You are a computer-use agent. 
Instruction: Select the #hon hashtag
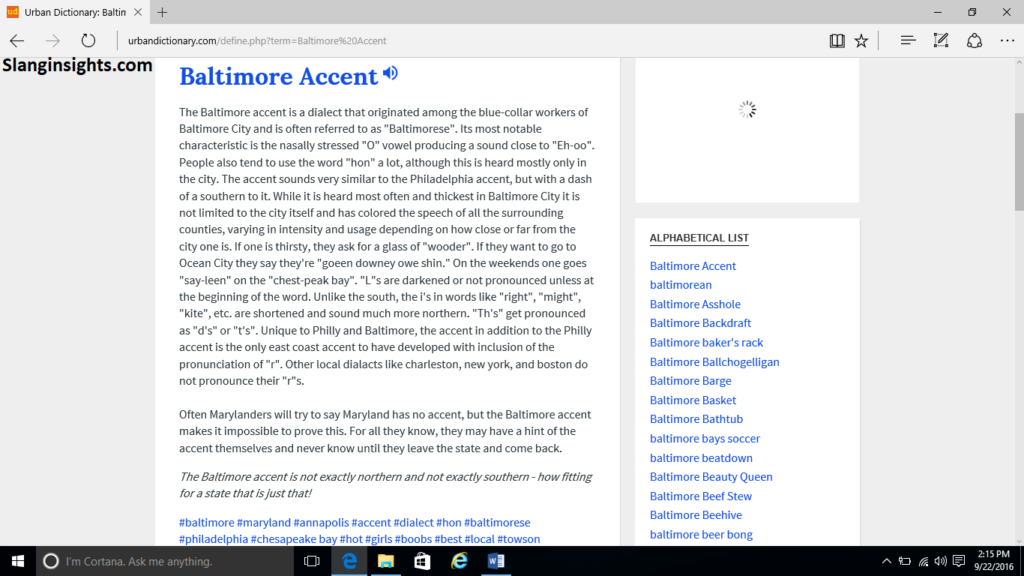pyautogui.click(x=449, y=522)
